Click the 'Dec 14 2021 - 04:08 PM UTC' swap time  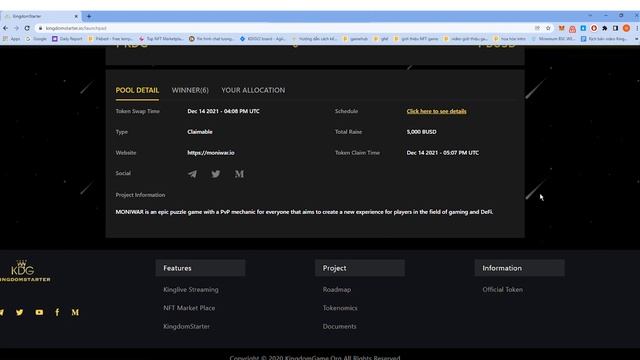coord(223,111)
